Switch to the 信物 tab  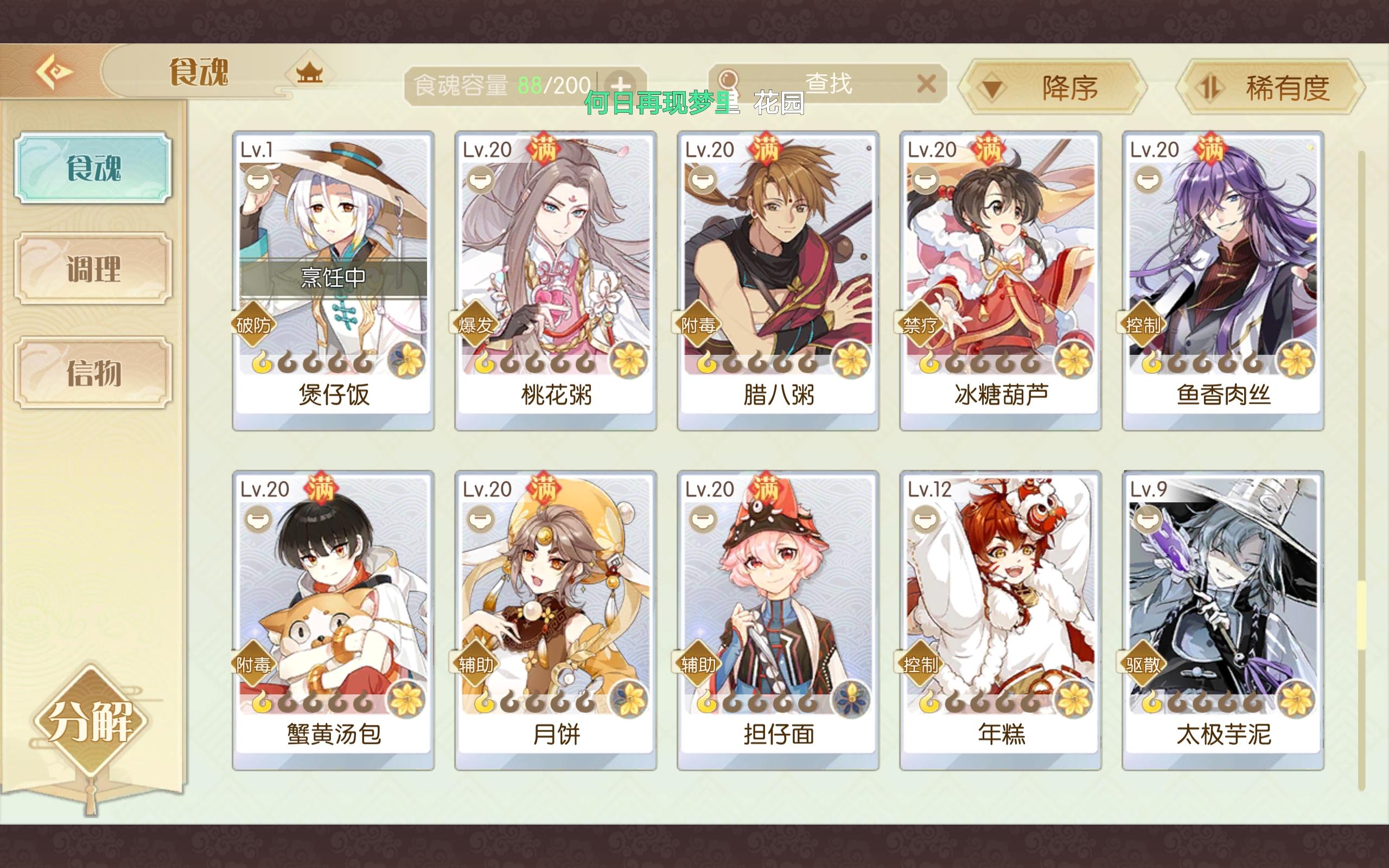pos(93,373)
